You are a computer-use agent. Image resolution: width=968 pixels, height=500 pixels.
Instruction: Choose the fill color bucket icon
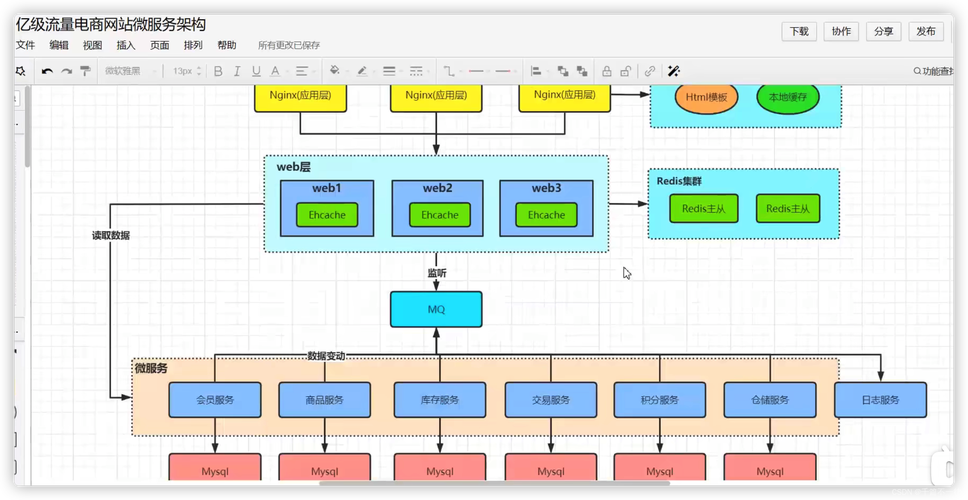tap(335, 71)
